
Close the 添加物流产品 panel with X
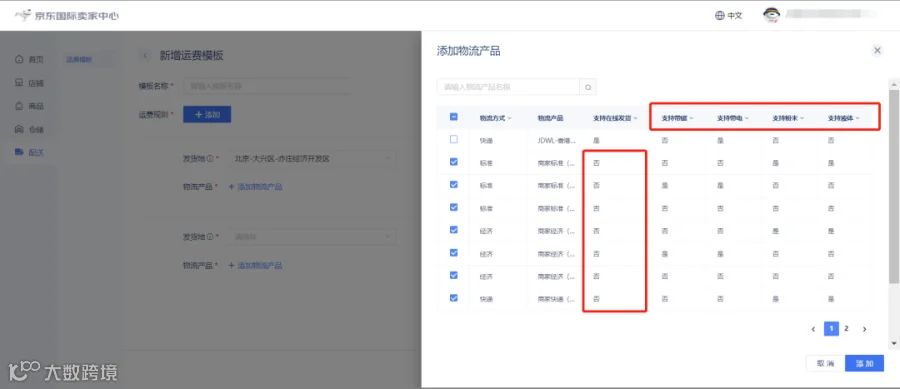click(877, 50)
